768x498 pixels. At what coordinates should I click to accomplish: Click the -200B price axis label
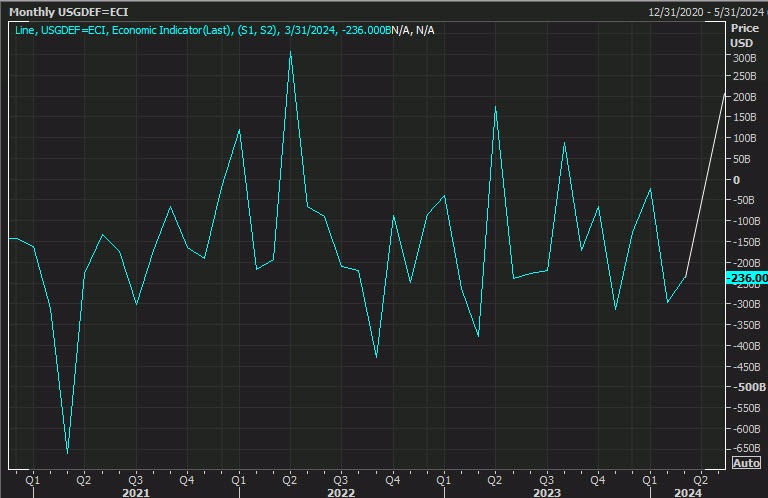745,263
